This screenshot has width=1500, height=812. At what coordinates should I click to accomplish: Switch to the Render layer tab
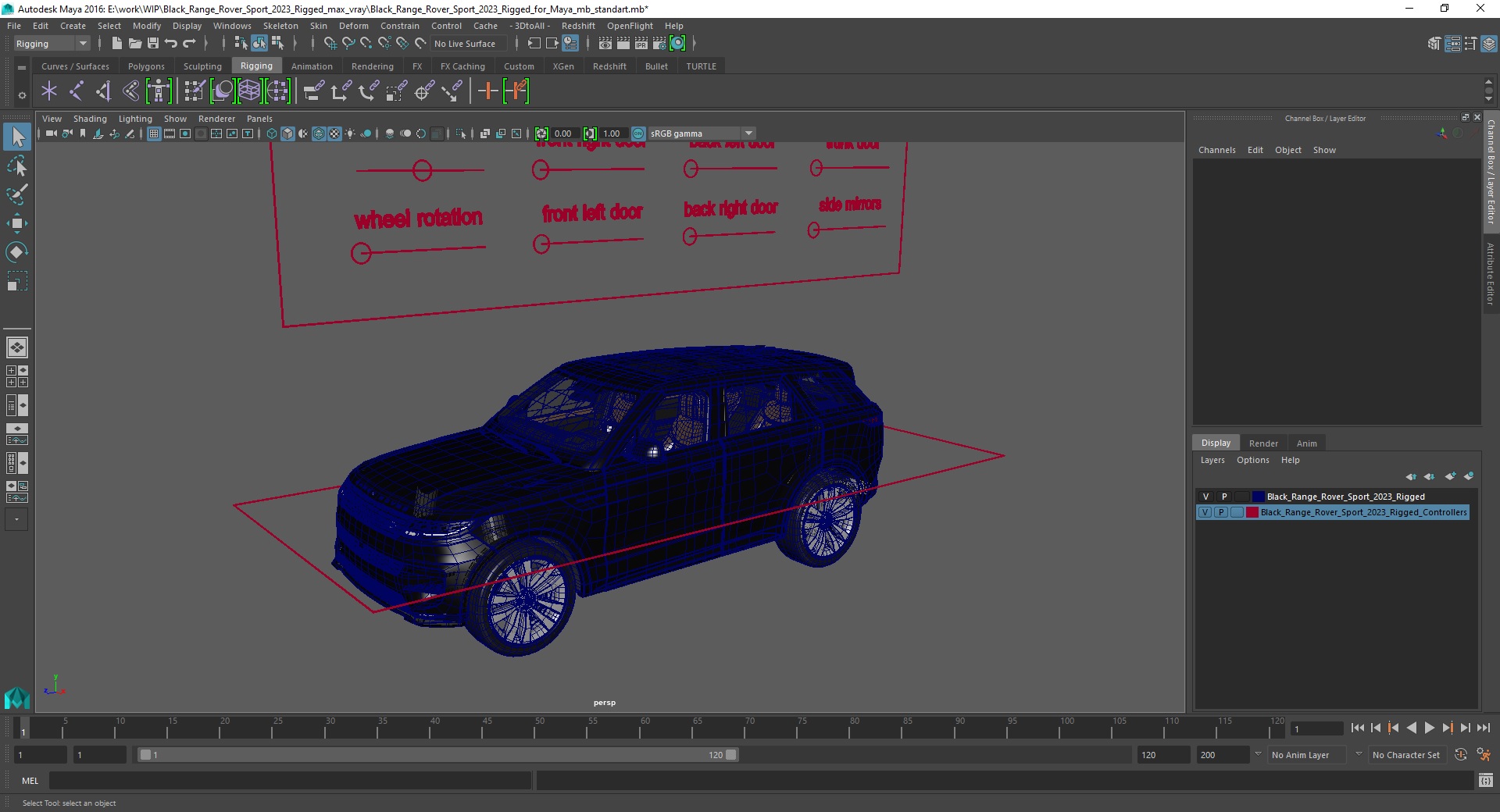pyautogui.click(x=1263, y=443)
